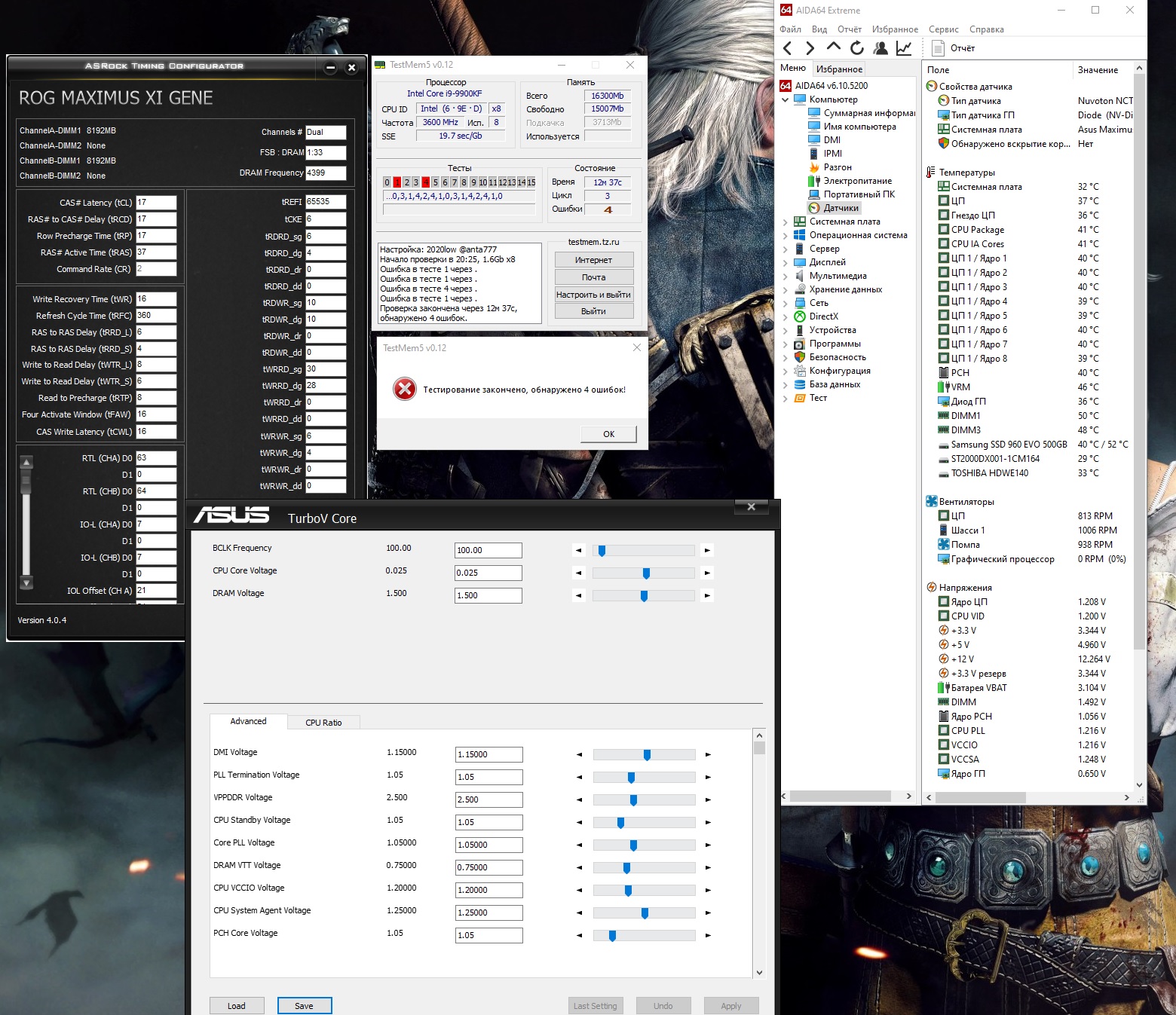The image size is (1176, 1015).
Task: Expand the Мультимедиа tree node
Action: click(786, 277)
